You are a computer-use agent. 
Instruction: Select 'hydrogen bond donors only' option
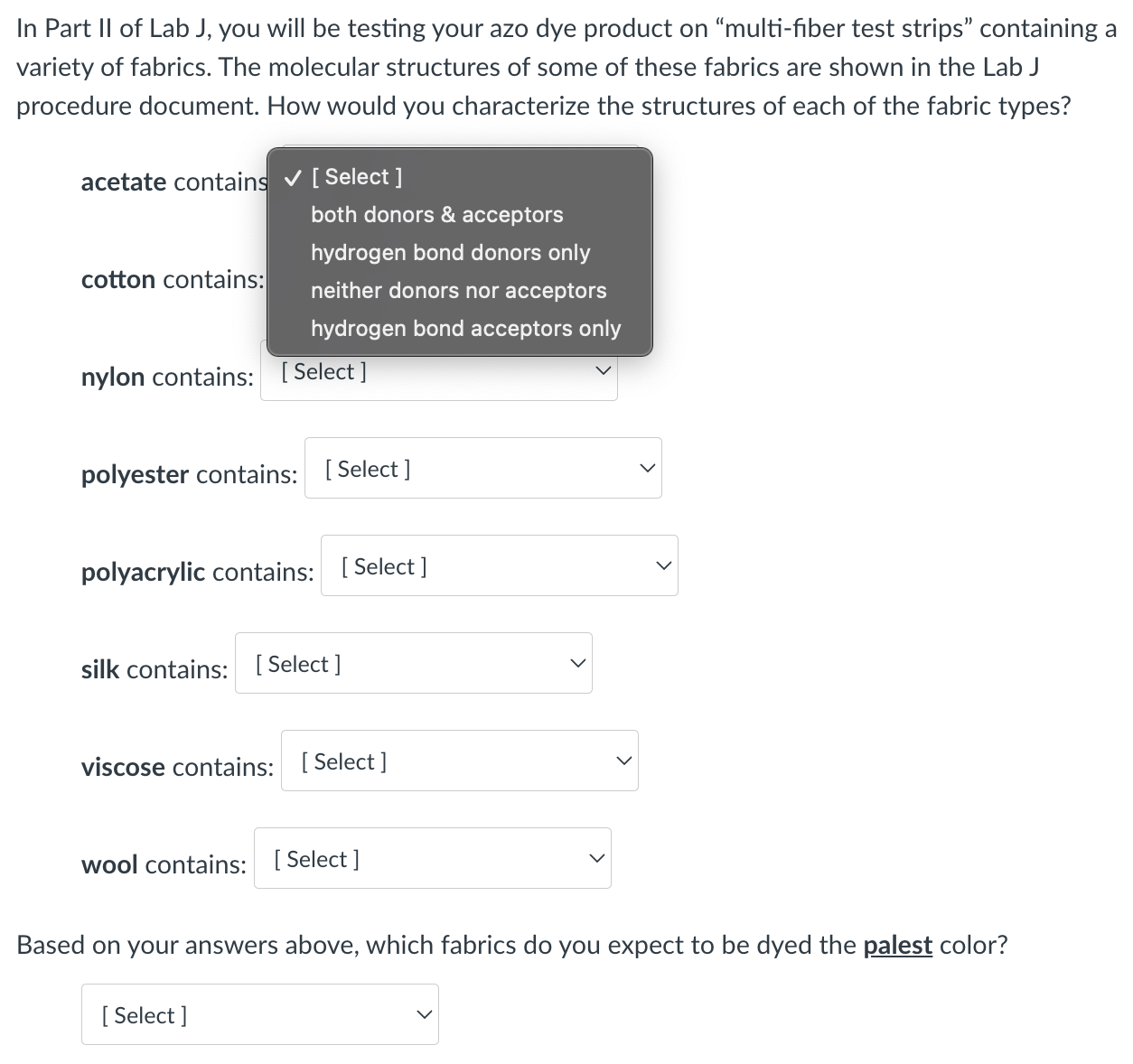point(450,253)
